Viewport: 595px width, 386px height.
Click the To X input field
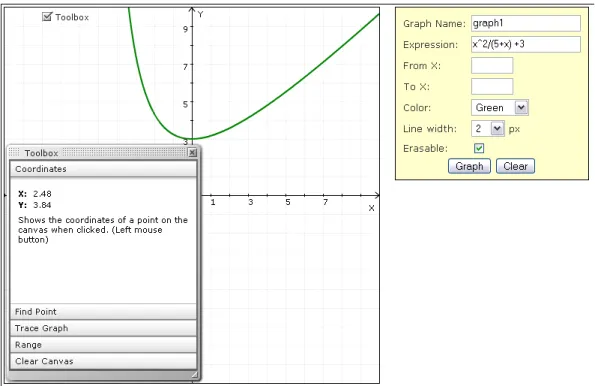click(x=492, y=86)
